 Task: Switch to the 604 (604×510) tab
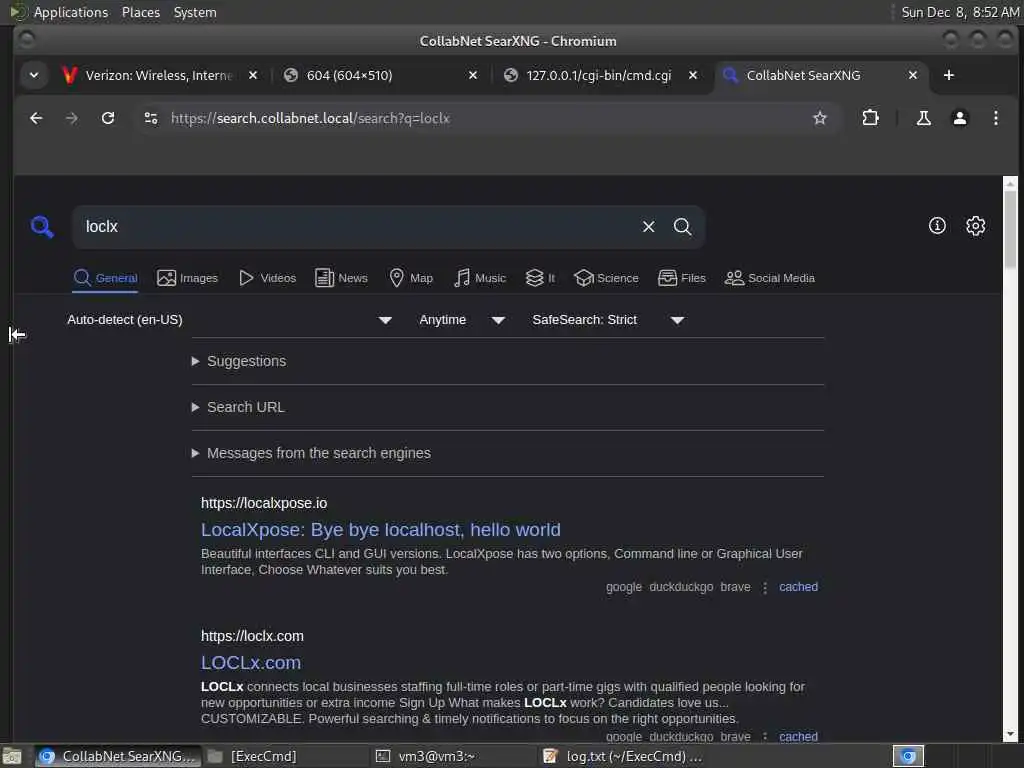click(x=379, y=75)
